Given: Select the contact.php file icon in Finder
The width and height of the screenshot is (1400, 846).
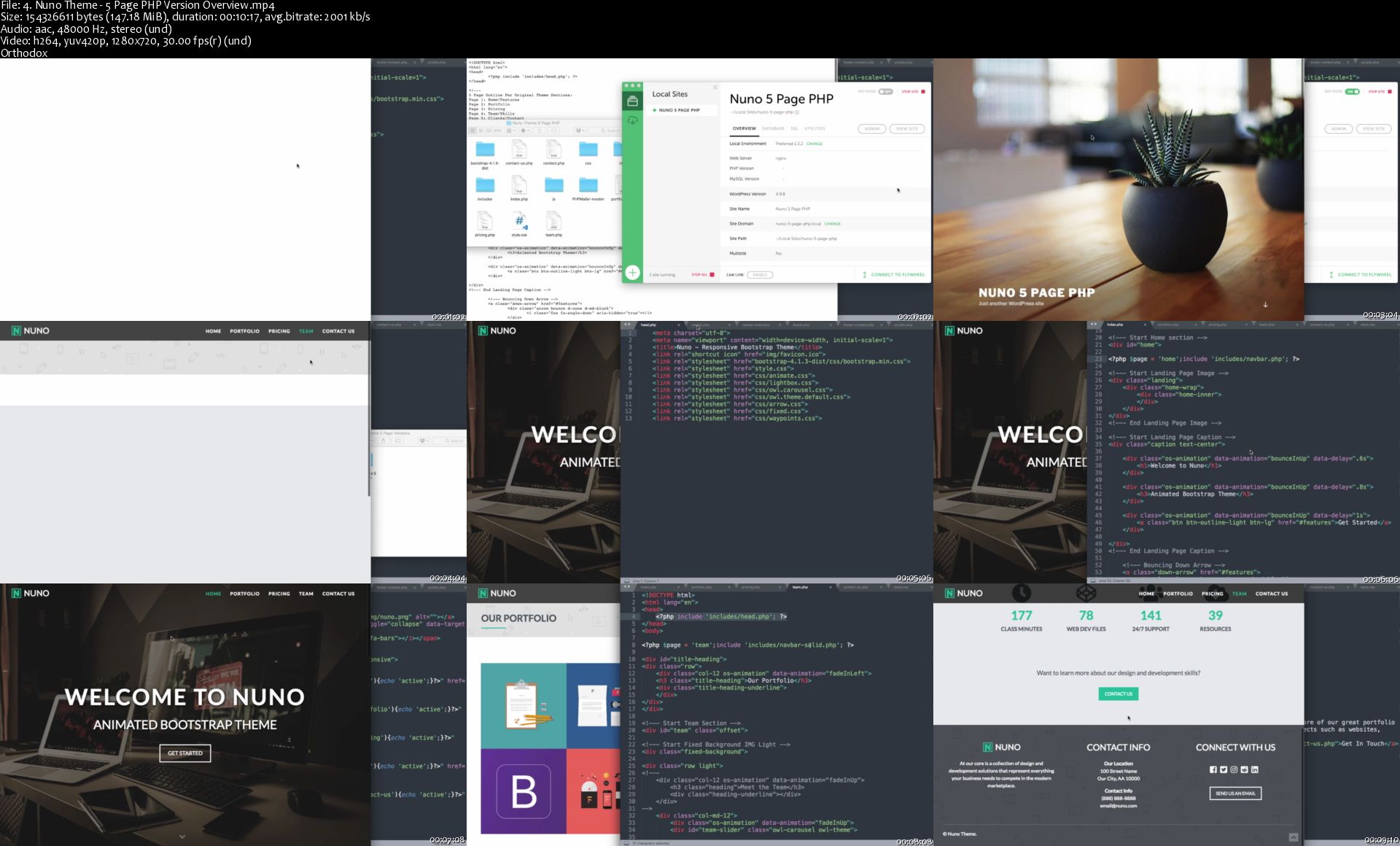Looking at the screenshot, I should point(553,150).
